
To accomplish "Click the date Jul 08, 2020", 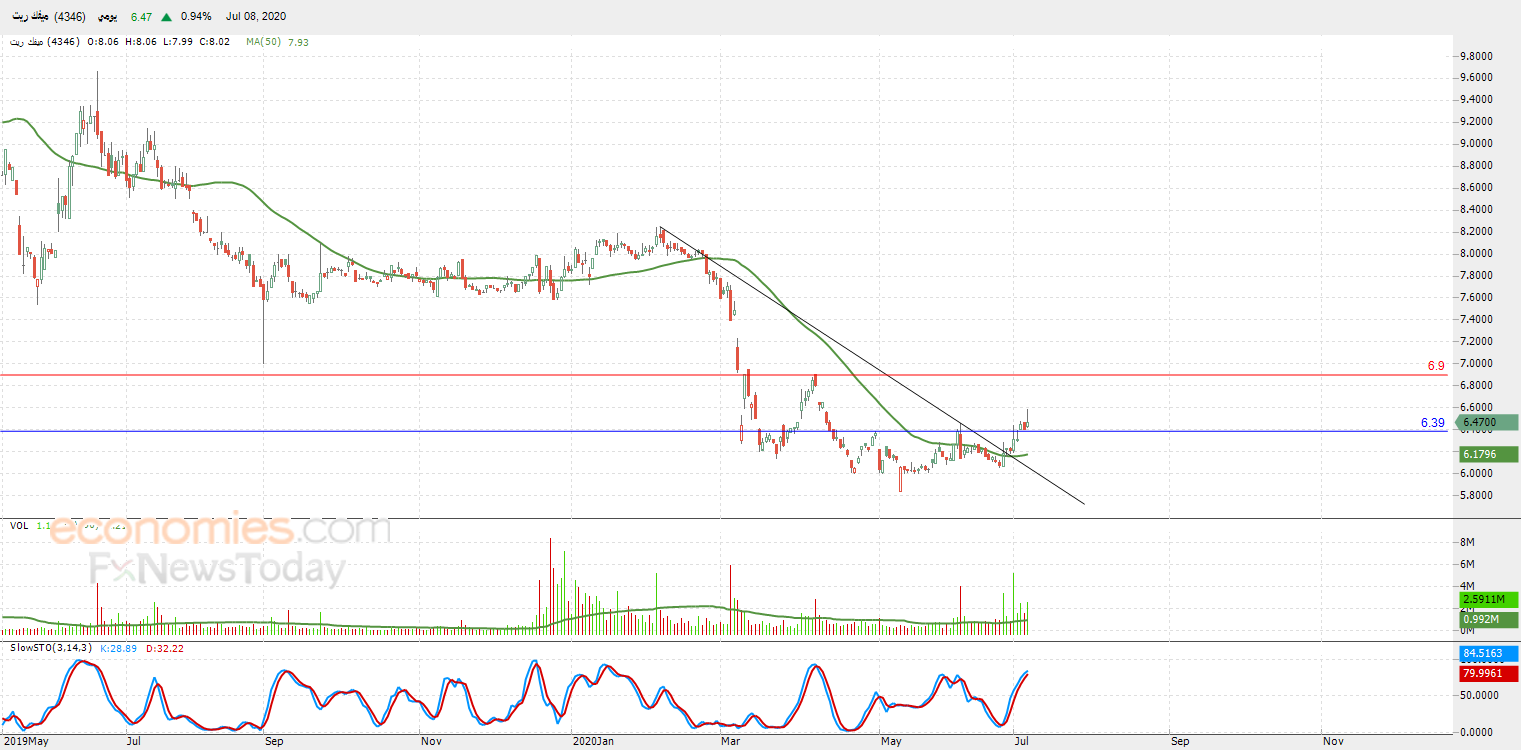I will pyautogui.click(x=258, y=17).
